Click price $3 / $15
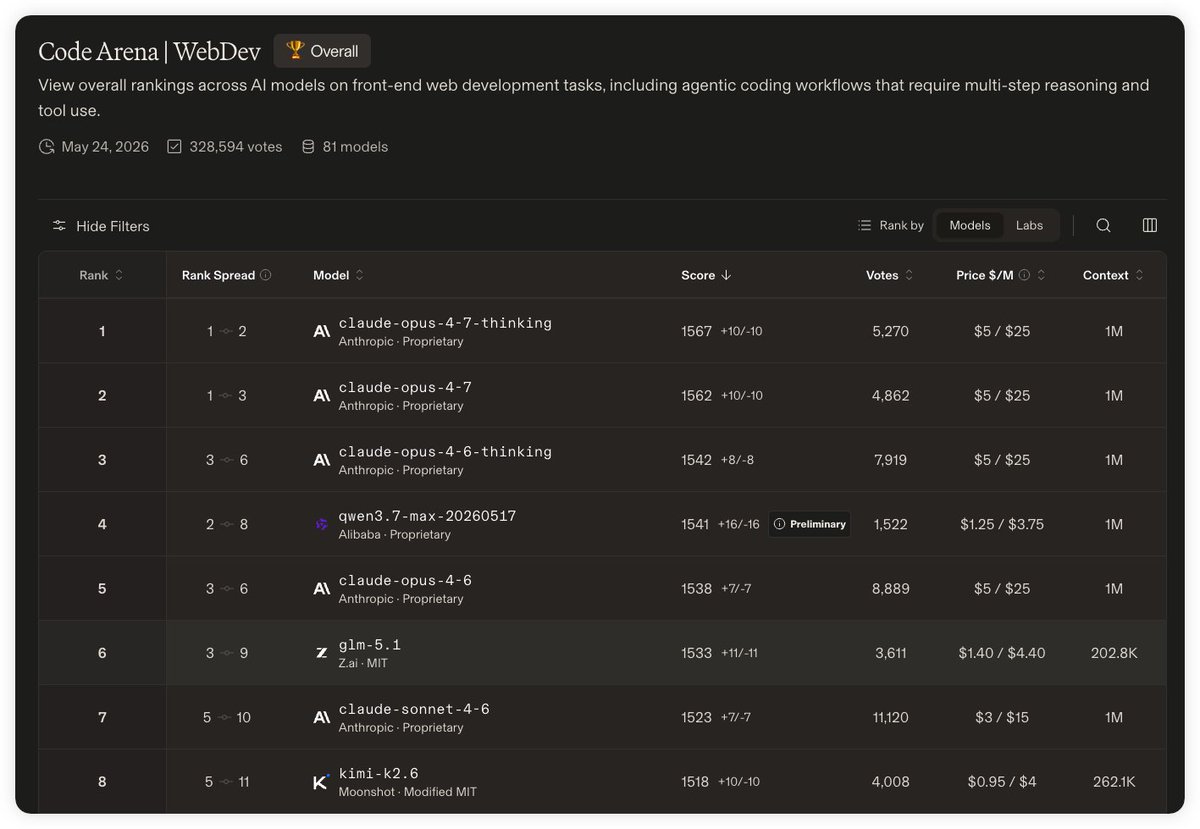Image resolution: width=1200 pixels, height=829 pixels. 1002,717
